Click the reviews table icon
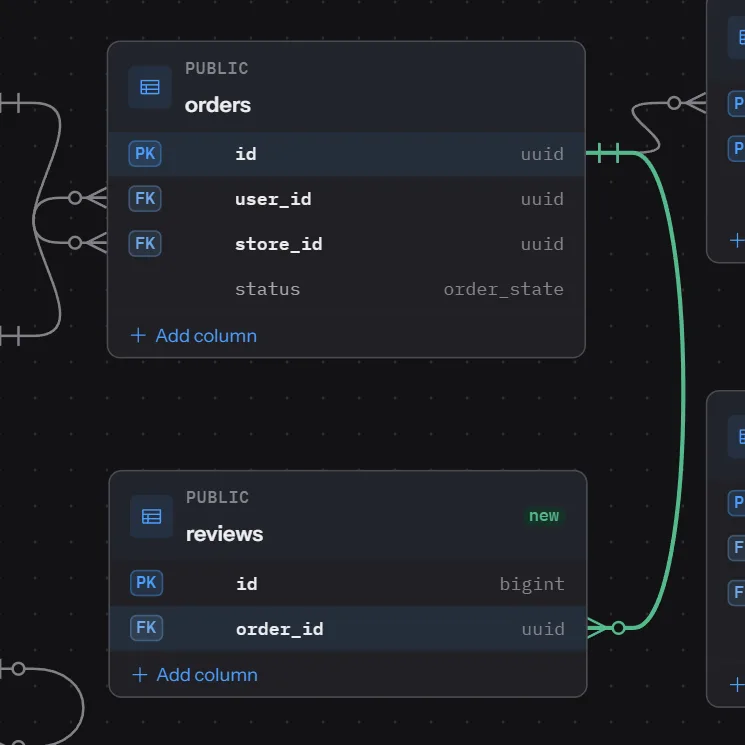The width and height of the screenshot is (745, 745). 151,516
